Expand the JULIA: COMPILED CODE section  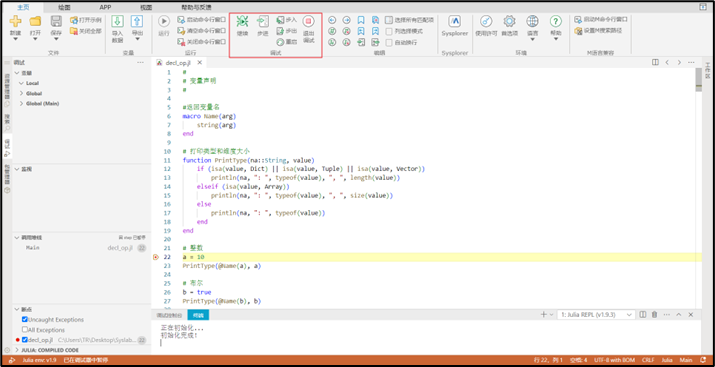click(17, 350)
